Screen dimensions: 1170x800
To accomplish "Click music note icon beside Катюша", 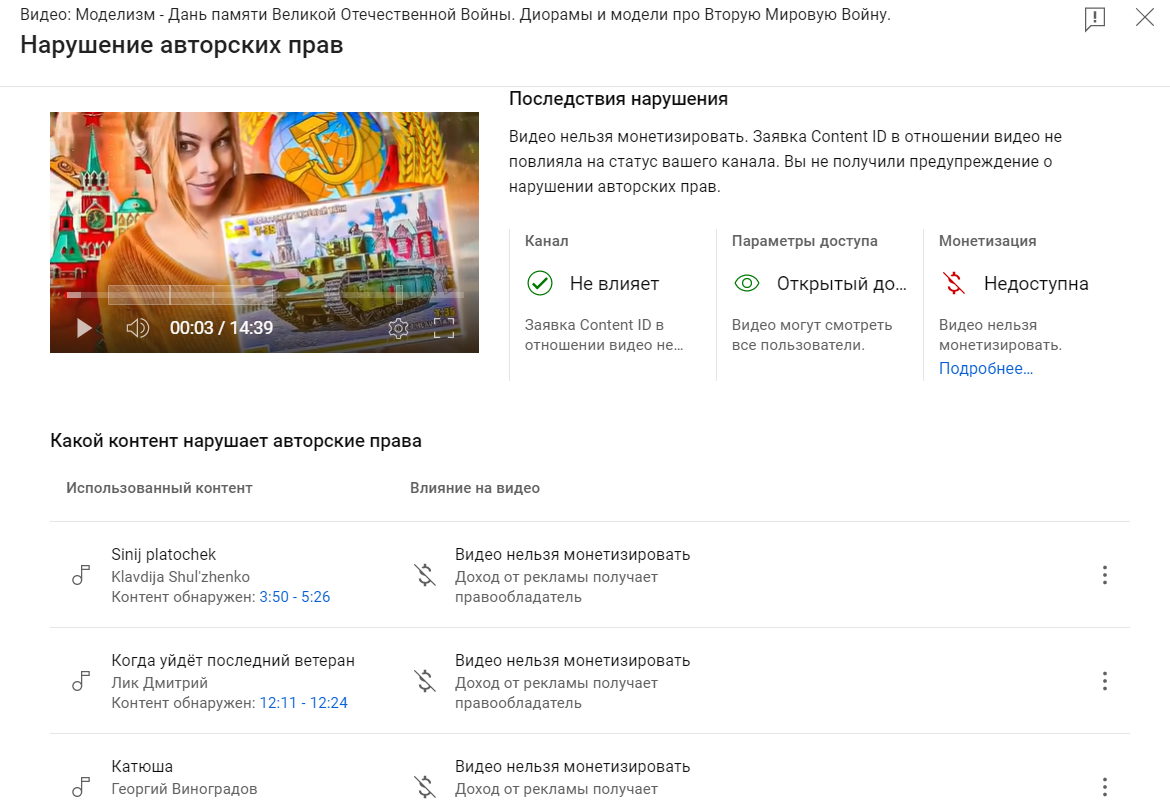I will (x=81, y=787).
